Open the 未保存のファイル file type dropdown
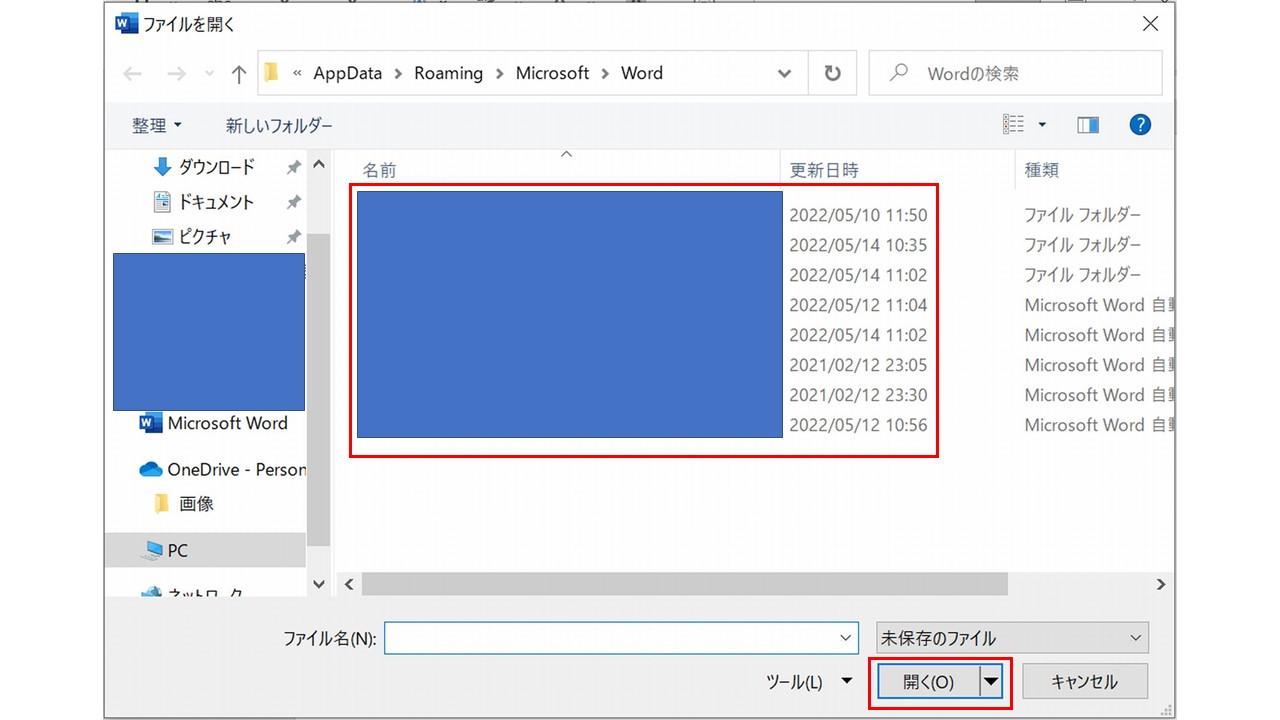 pos(1011,638)
